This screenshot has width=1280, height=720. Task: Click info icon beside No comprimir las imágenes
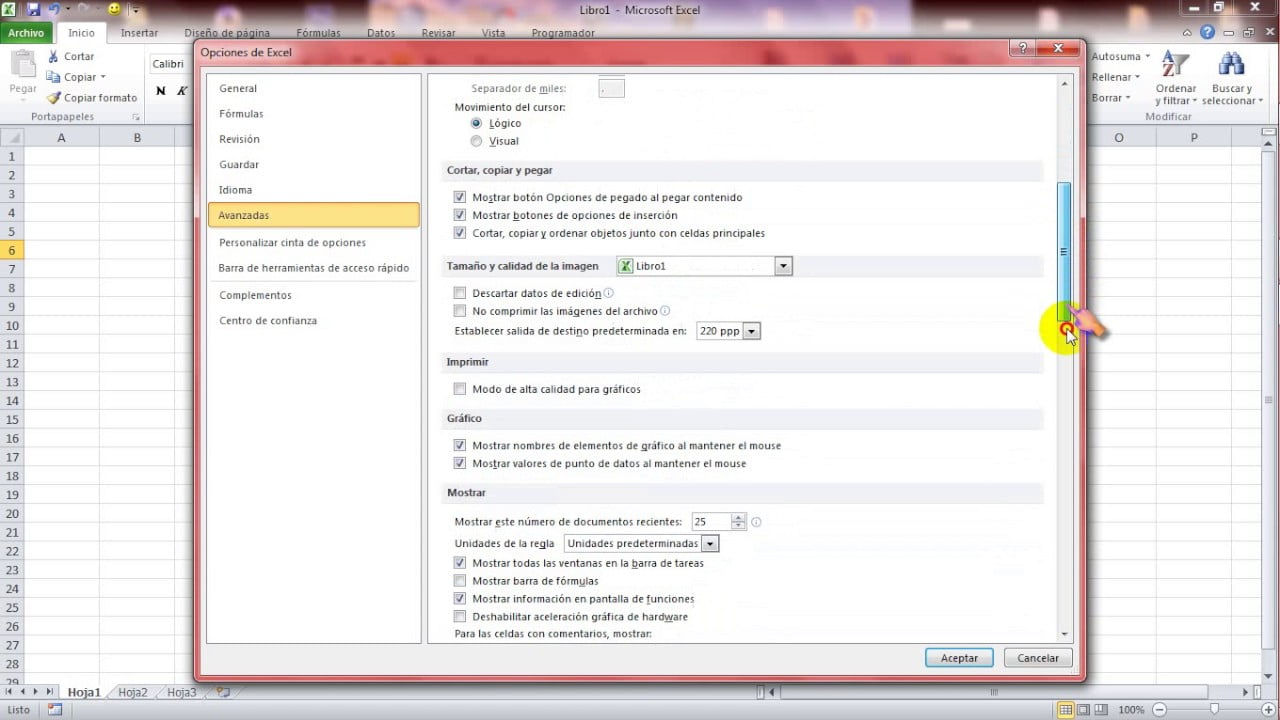tap(665, 311)
